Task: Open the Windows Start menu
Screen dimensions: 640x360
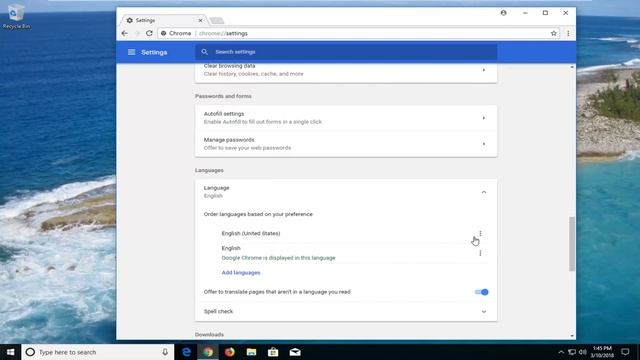Action: click(x=11, y=352)
